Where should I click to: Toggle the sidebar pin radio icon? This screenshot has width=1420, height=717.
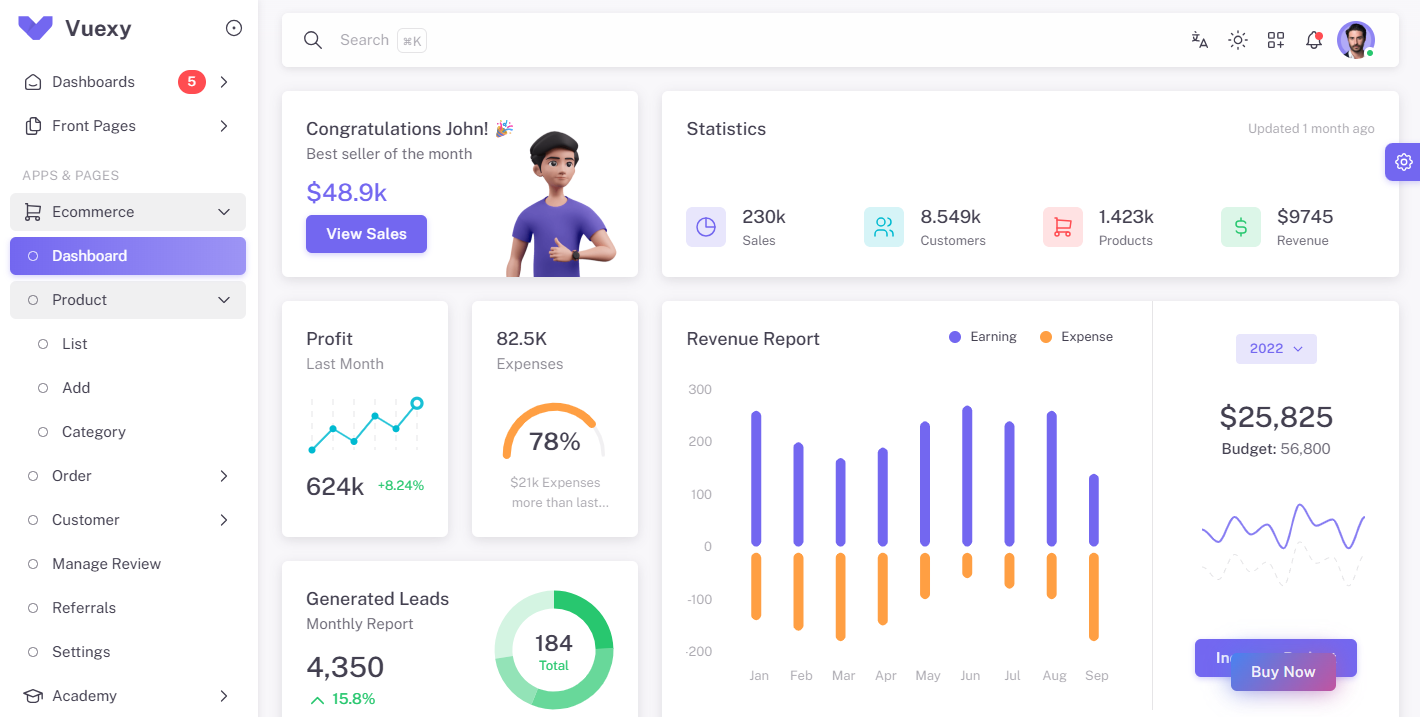pyautogui.click(x=234, y=28)
